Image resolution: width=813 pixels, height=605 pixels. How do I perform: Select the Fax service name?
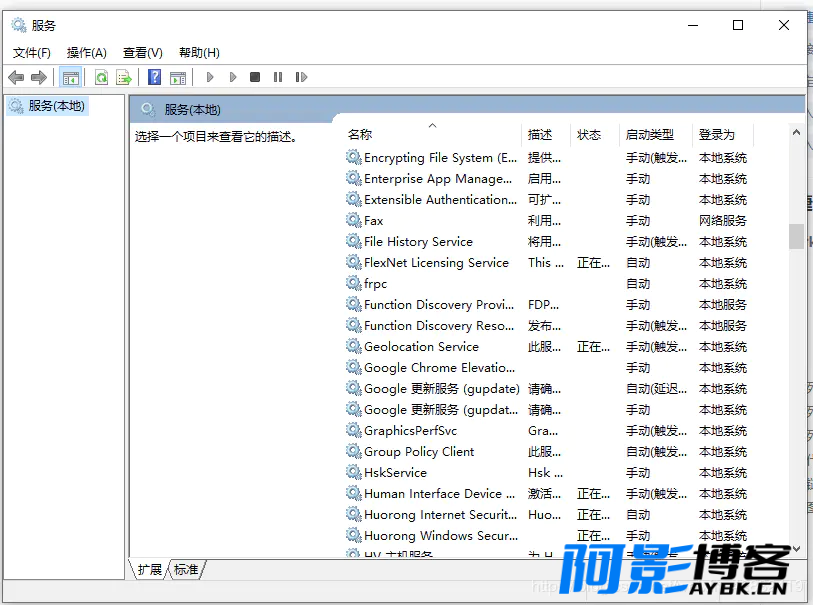coord(373,221)
